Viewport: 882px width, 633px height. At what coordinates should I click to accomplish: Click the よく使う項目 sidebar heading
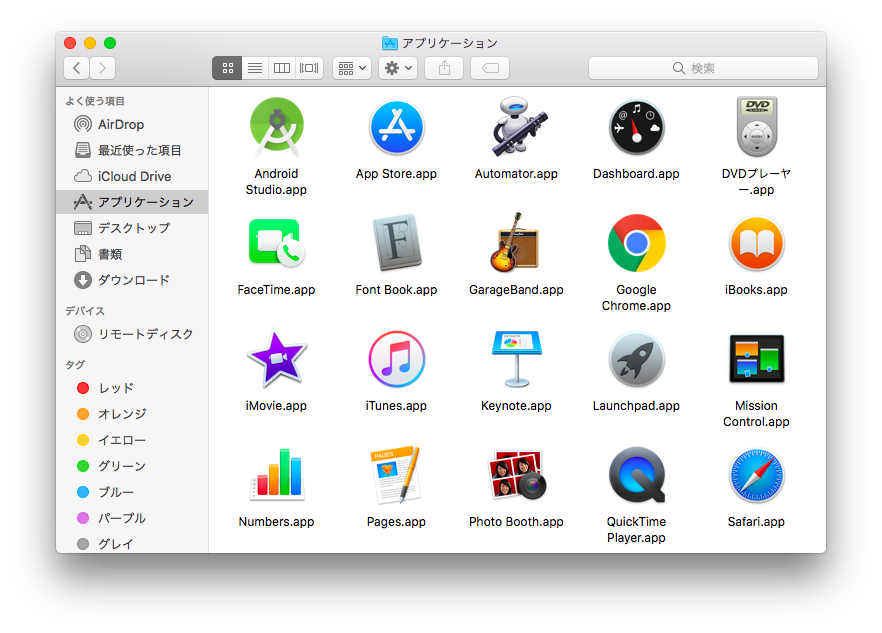[x=94, y=101]
